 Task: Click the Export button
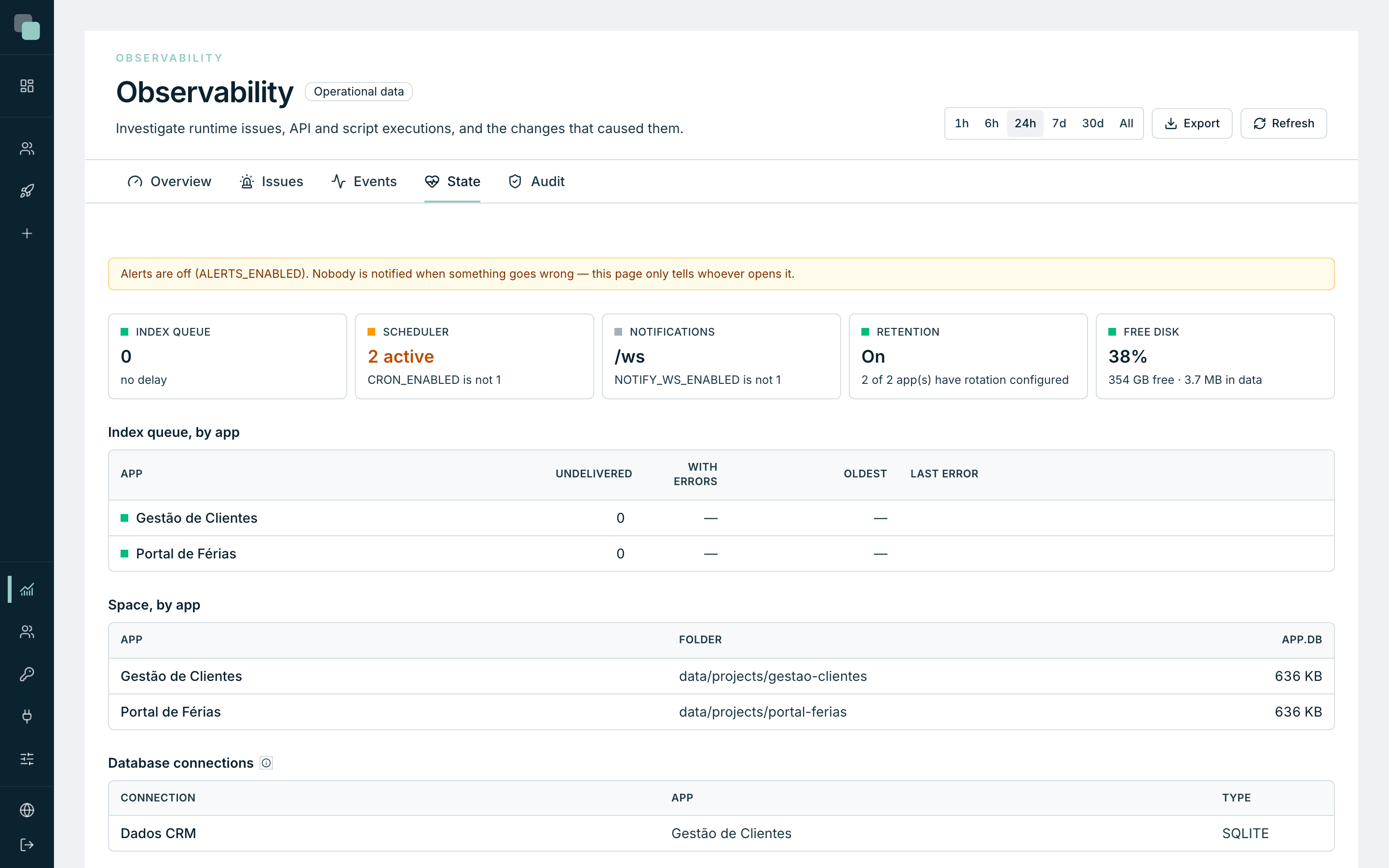pyautogui.click(x=1192, y=123)
